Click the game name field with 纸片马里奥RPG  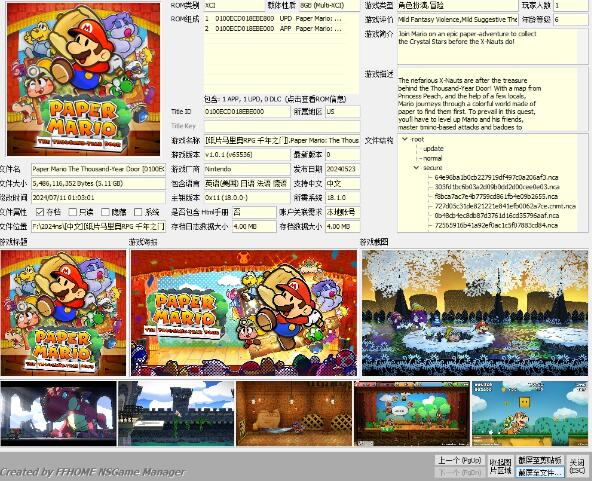pyautogui.click(x=282, y=140)
